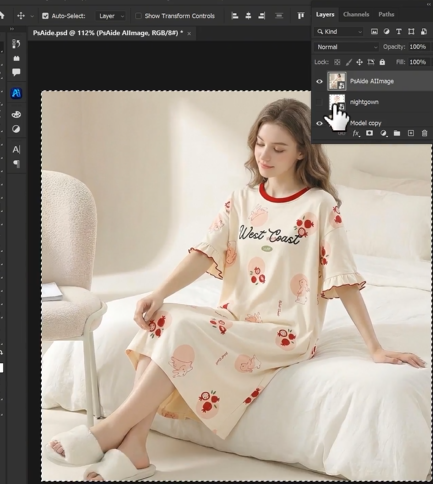Add a layer mask

click(x=369, y=133)
